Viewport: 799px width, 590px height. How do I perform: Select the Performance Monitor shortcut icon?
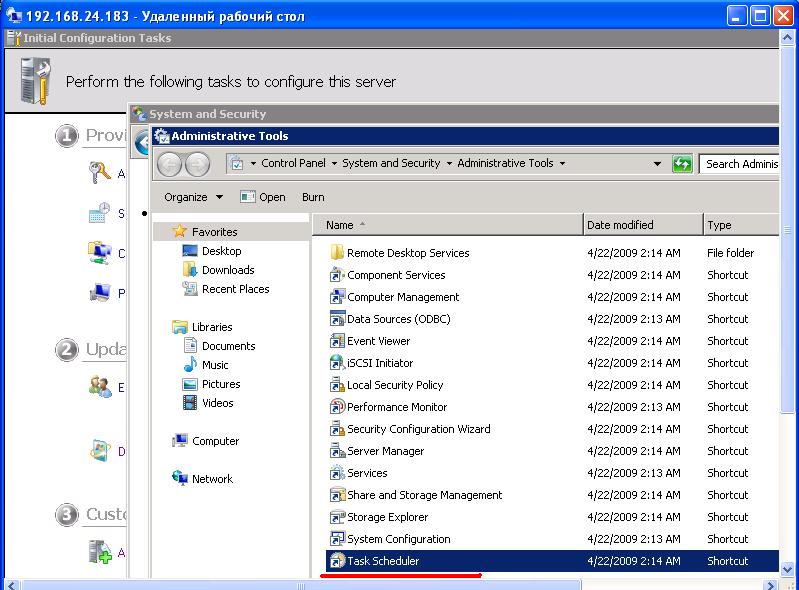click(x=337, y=407)
